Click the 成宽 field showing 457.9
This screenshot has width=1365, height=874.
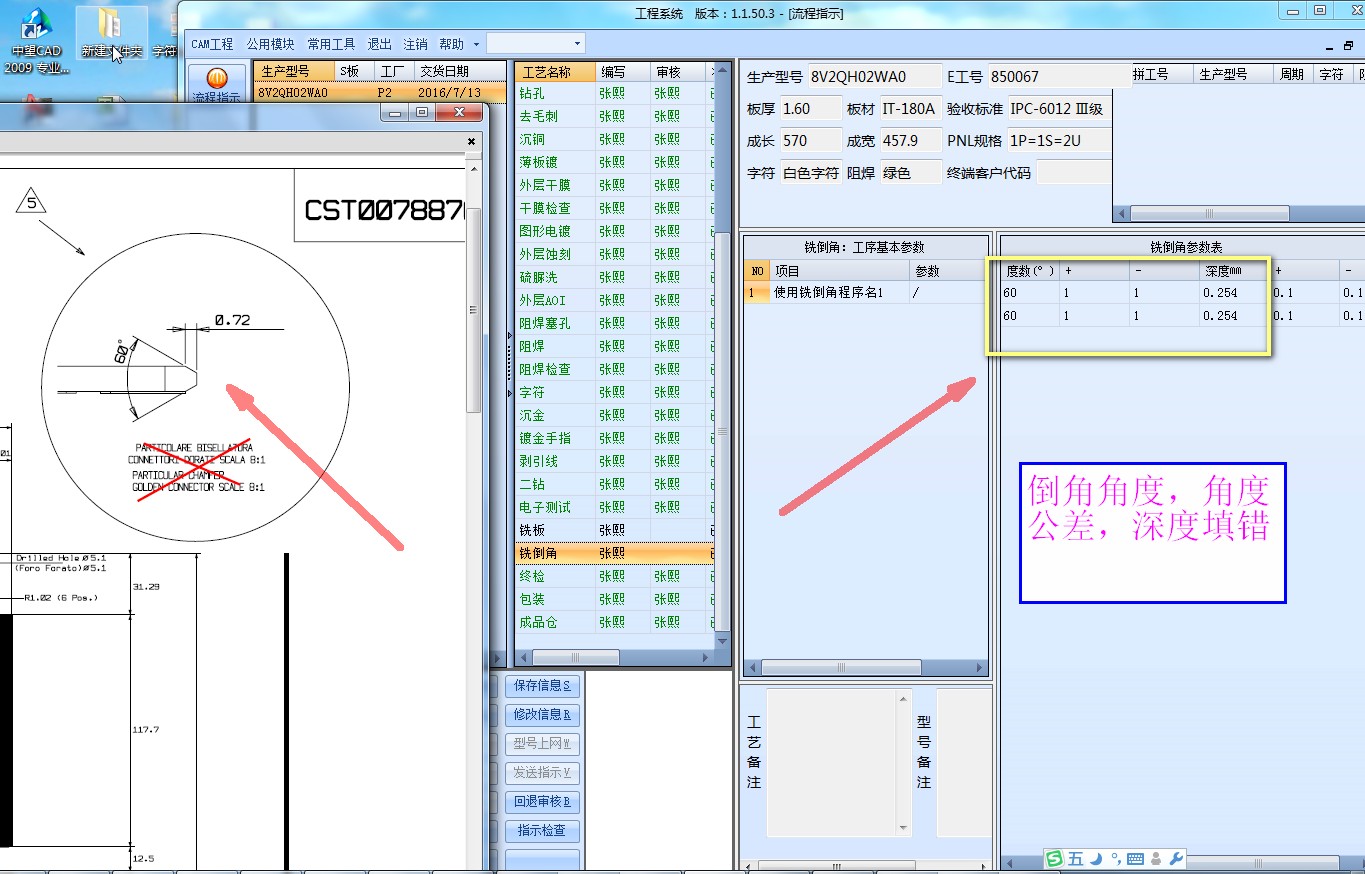(x=910, y=140)
